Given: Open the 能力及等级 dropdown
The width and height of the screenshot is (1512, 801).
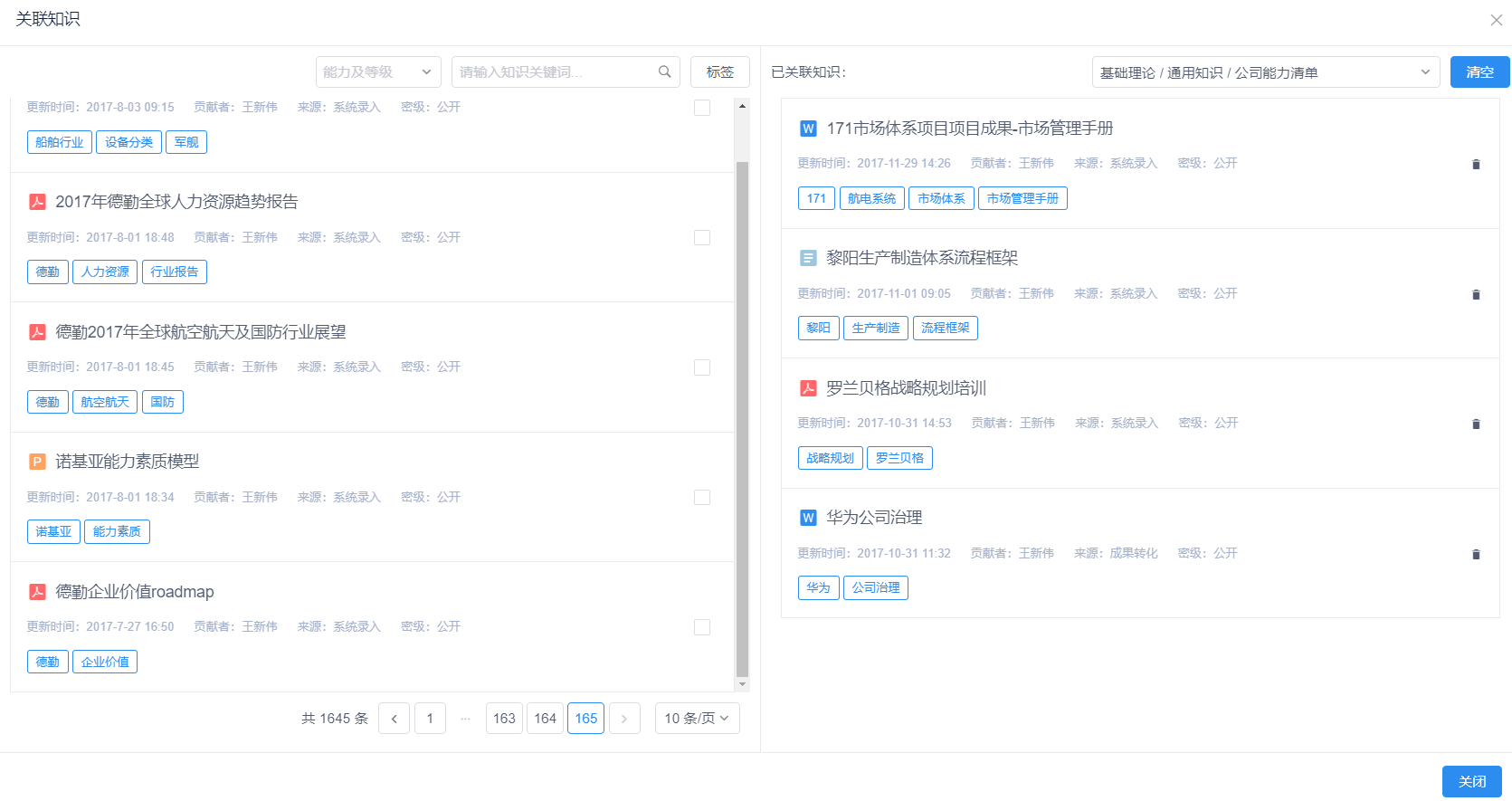Looking at the screenshot, I should point(378,72).
